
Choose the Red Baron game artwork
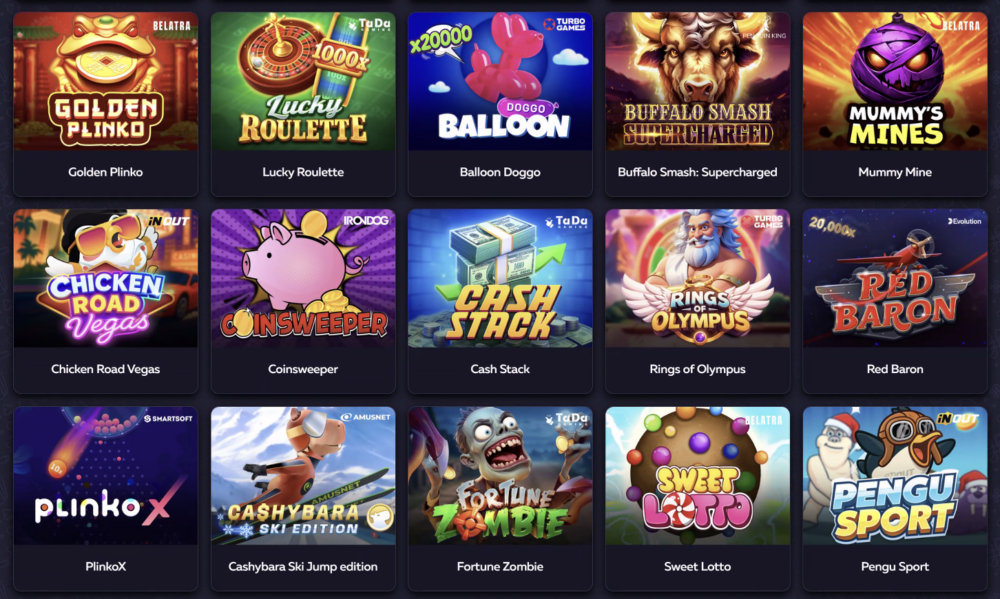coord(895,278)
